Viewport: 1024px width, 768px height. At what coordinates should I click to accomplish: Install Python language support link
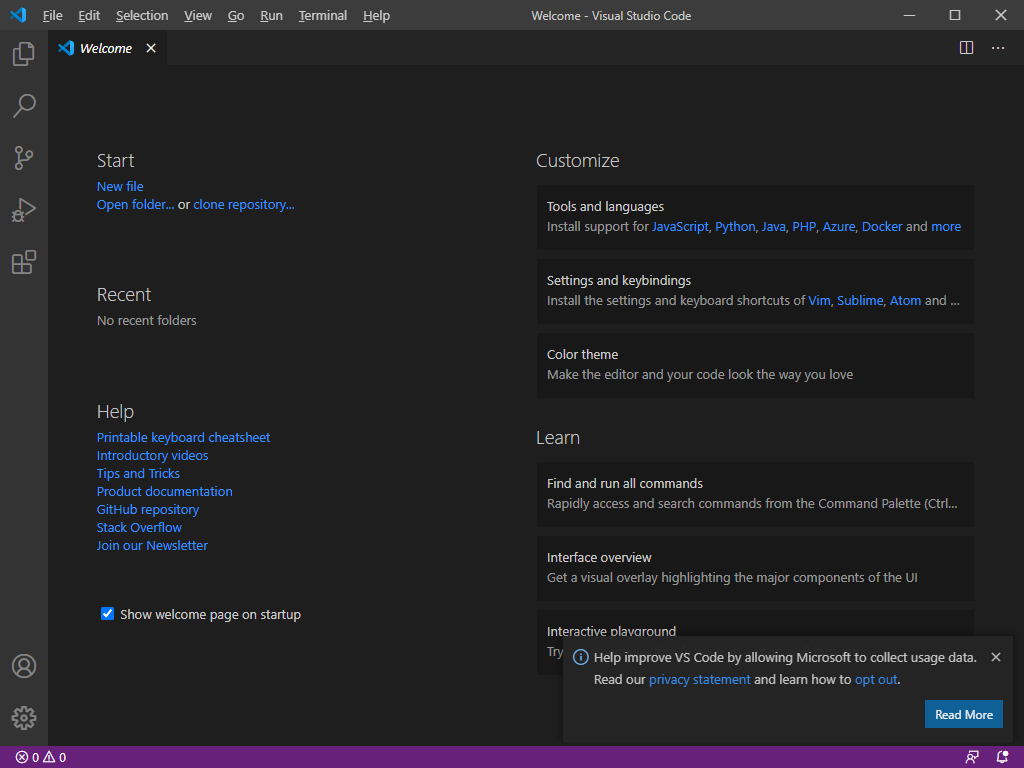point(735,227)
